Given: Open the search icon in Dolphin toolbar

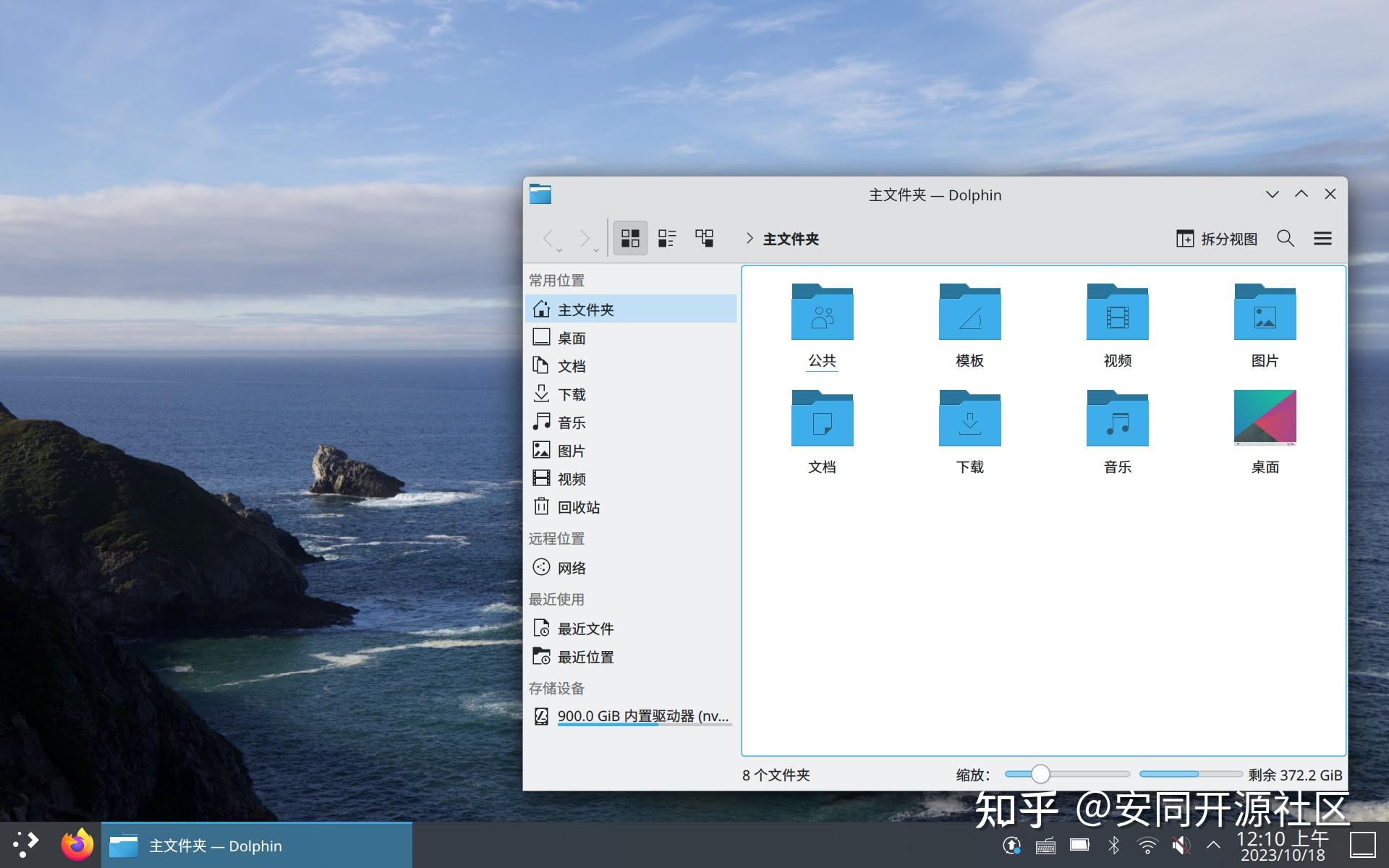Looking at the screenshot, I should pos(1286,238).
